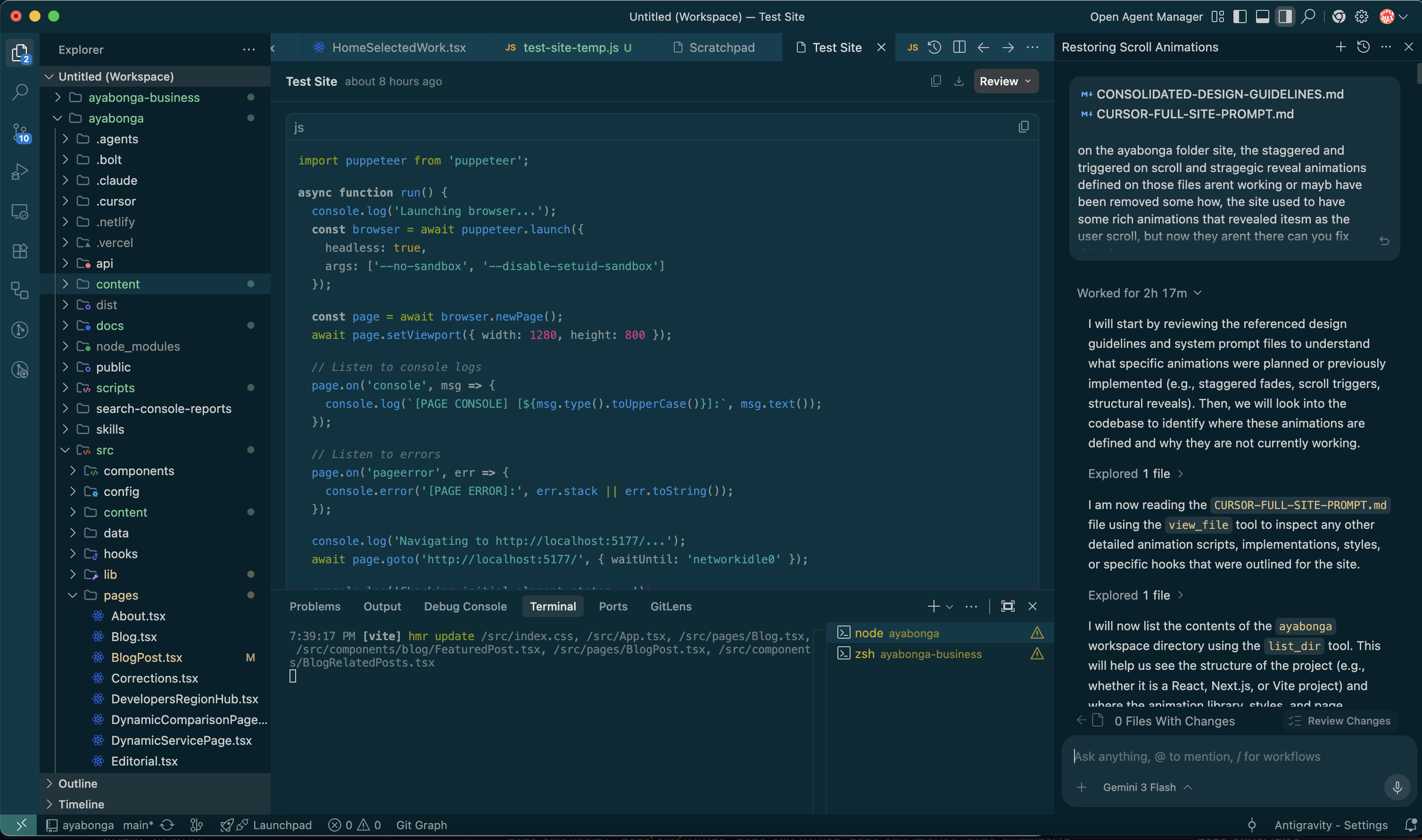Split the editor layout
Viewport: 1422px width, 840px height.
[x=959, y=48]
